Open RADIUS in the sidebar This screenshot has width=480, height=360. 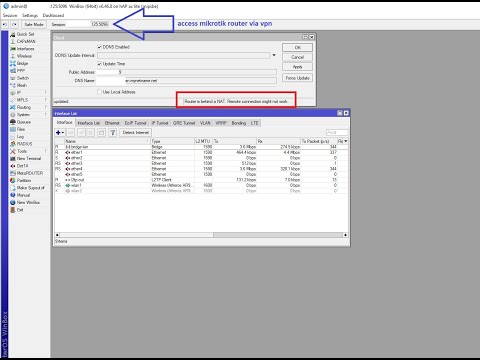click(24, 144)
